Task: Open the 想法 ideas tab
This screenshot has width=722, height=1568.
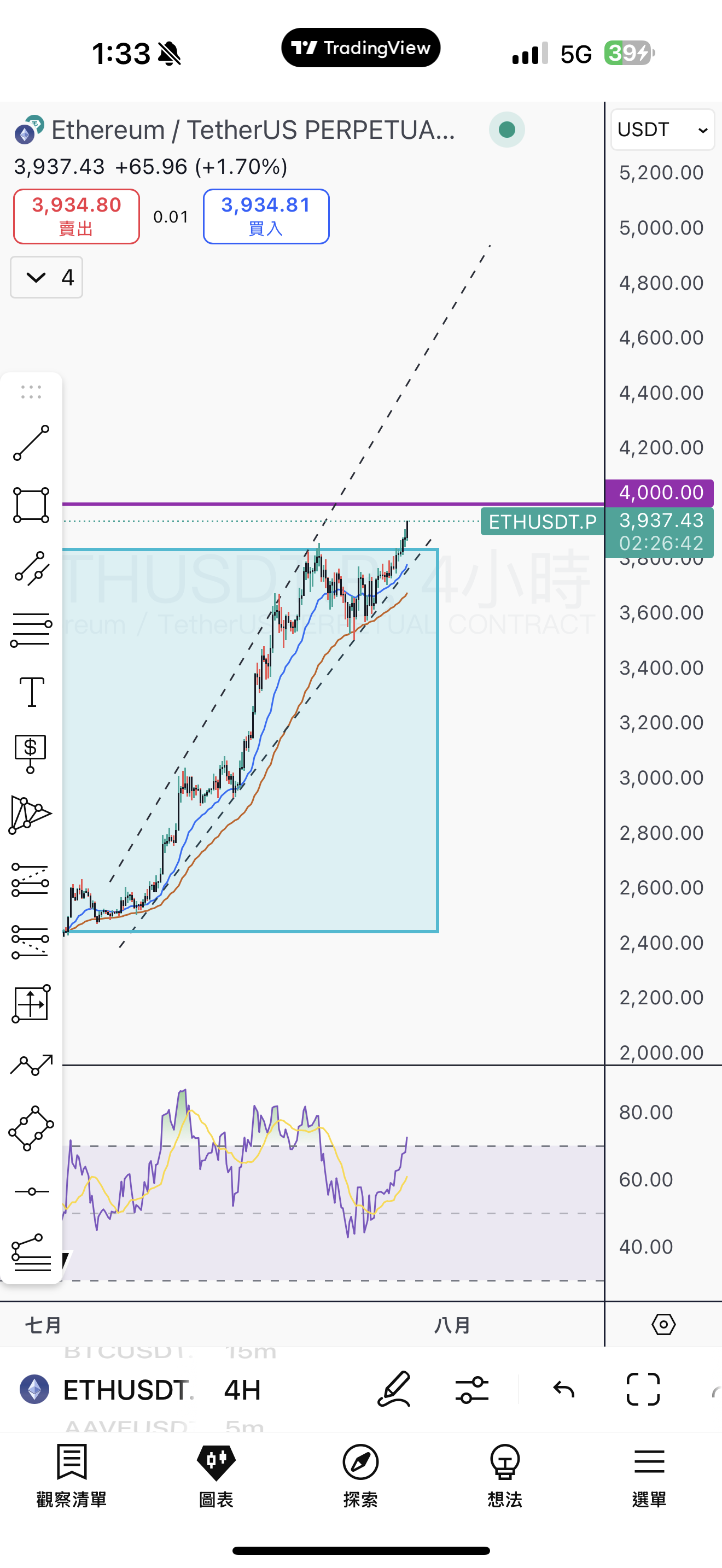Action: click(x=505, y=1476)
